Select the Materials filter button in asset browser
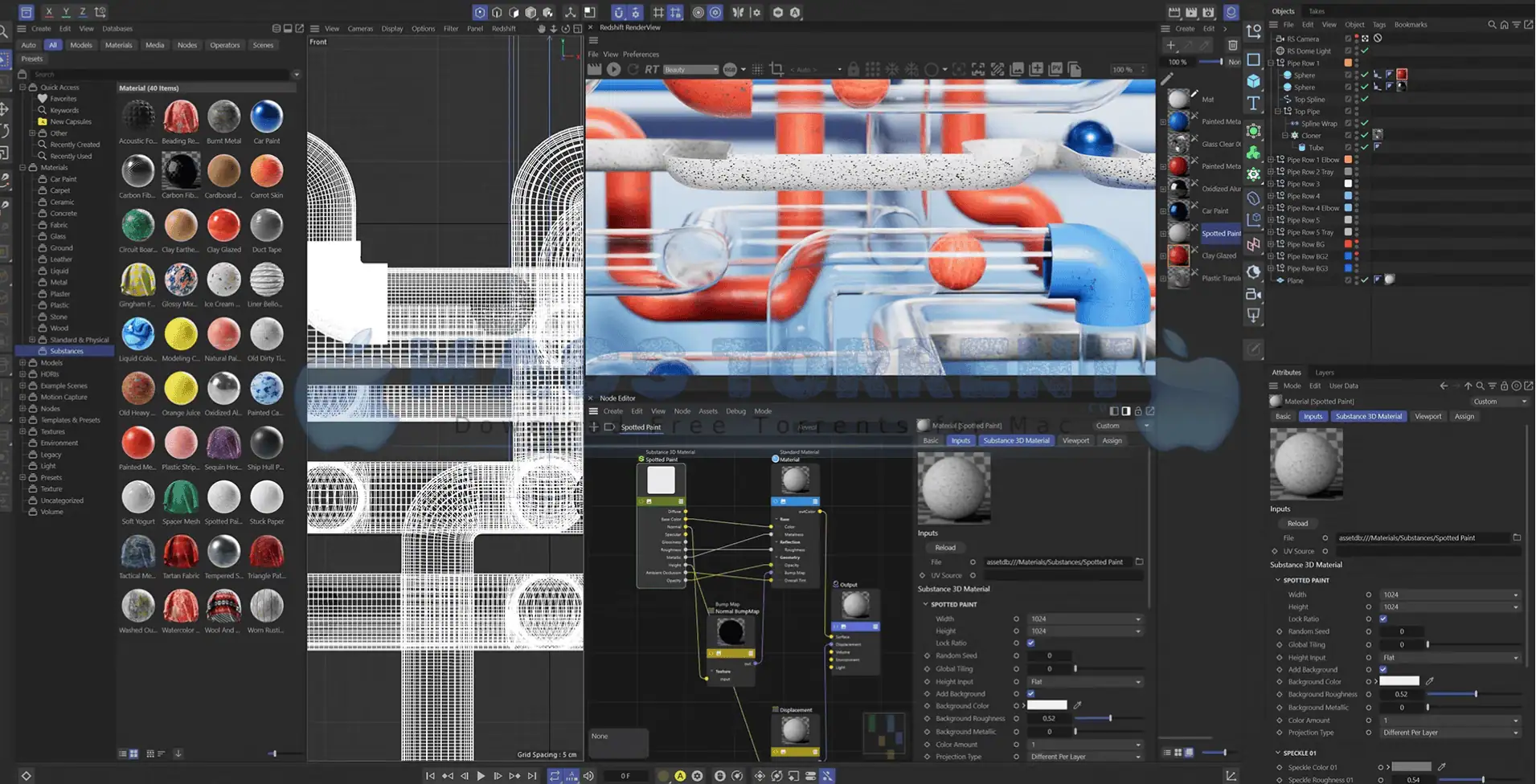Image resolution: width=1536 pixels, height=784 pixels. click(x=119, y=45)
